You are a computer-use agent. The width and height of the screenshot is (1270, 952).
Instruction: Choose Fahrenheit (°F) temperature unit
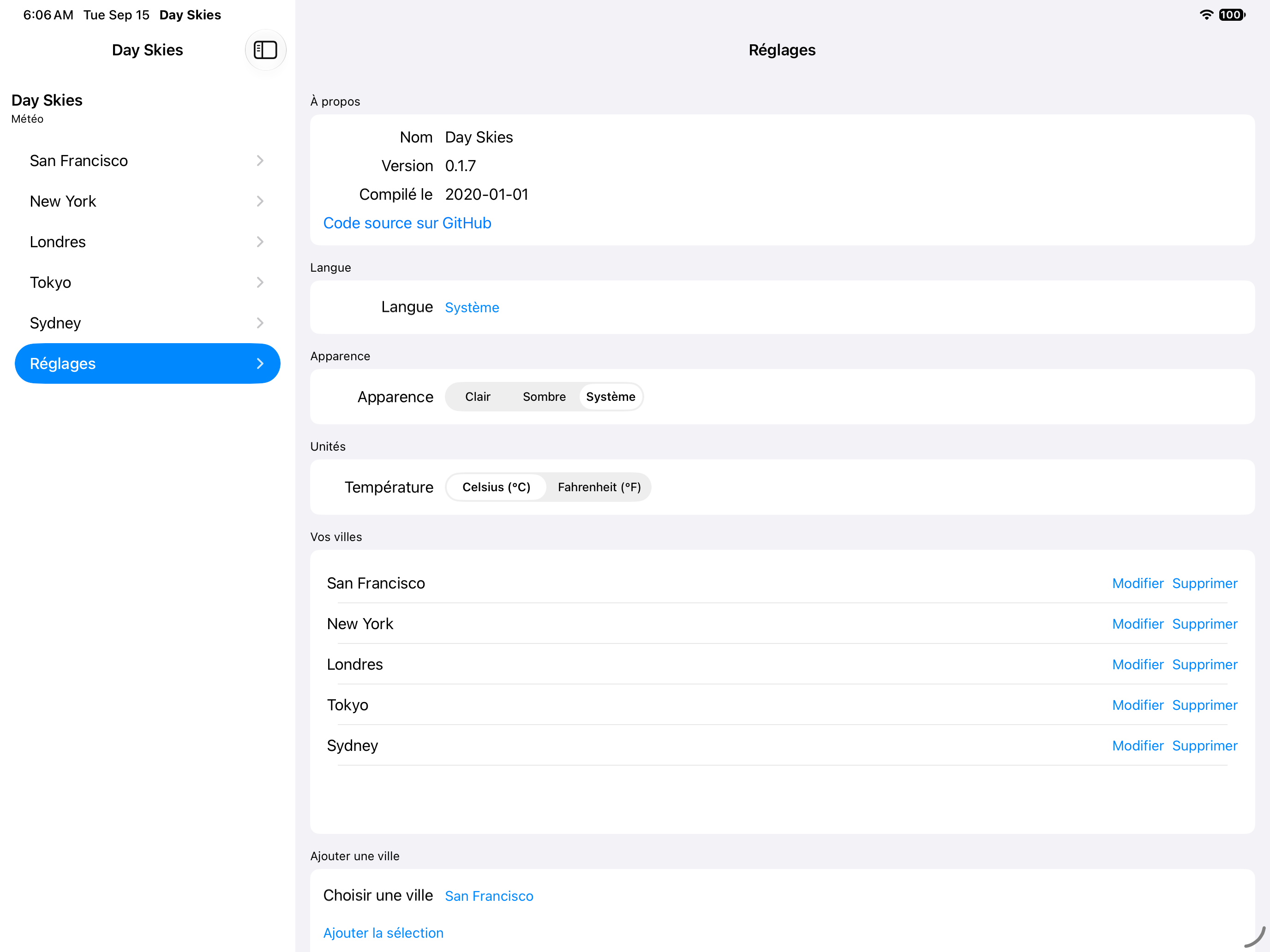599,487
